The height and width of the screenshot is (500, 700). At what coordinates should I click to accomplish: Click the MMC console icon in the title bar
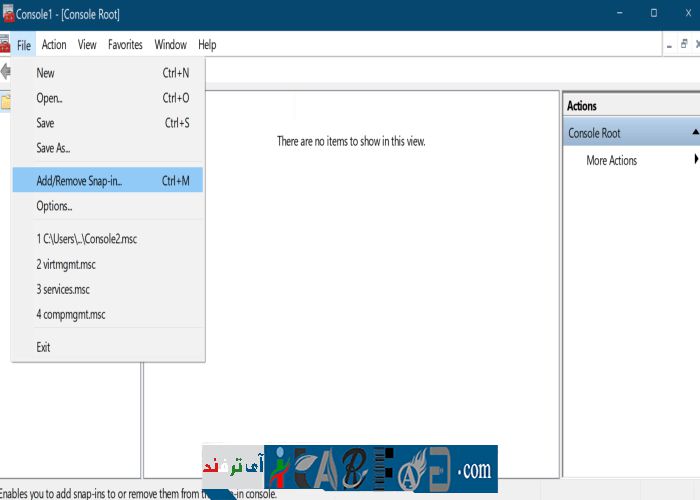7,14
